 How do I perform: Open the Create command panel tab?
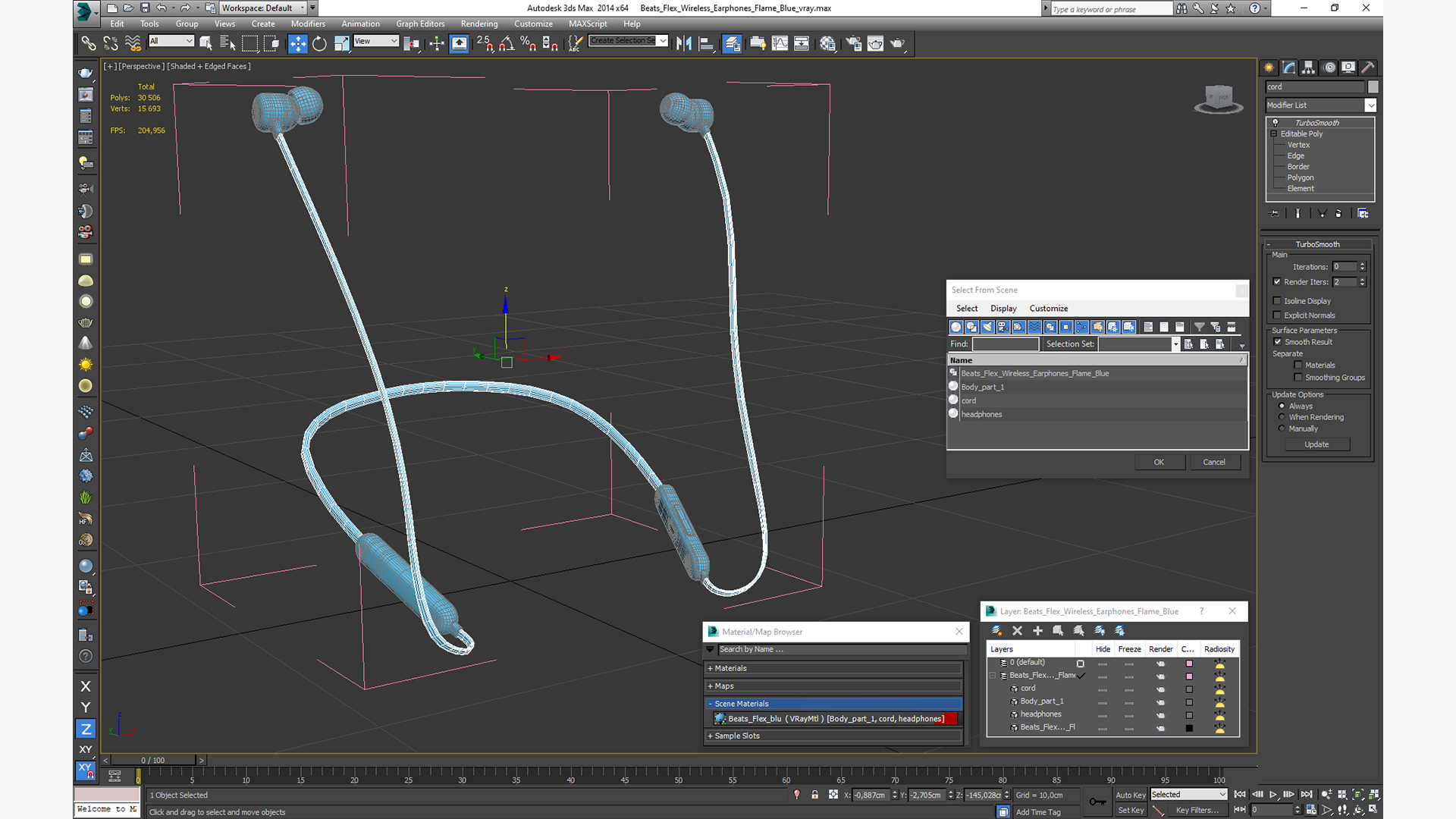click(1269, 67)
